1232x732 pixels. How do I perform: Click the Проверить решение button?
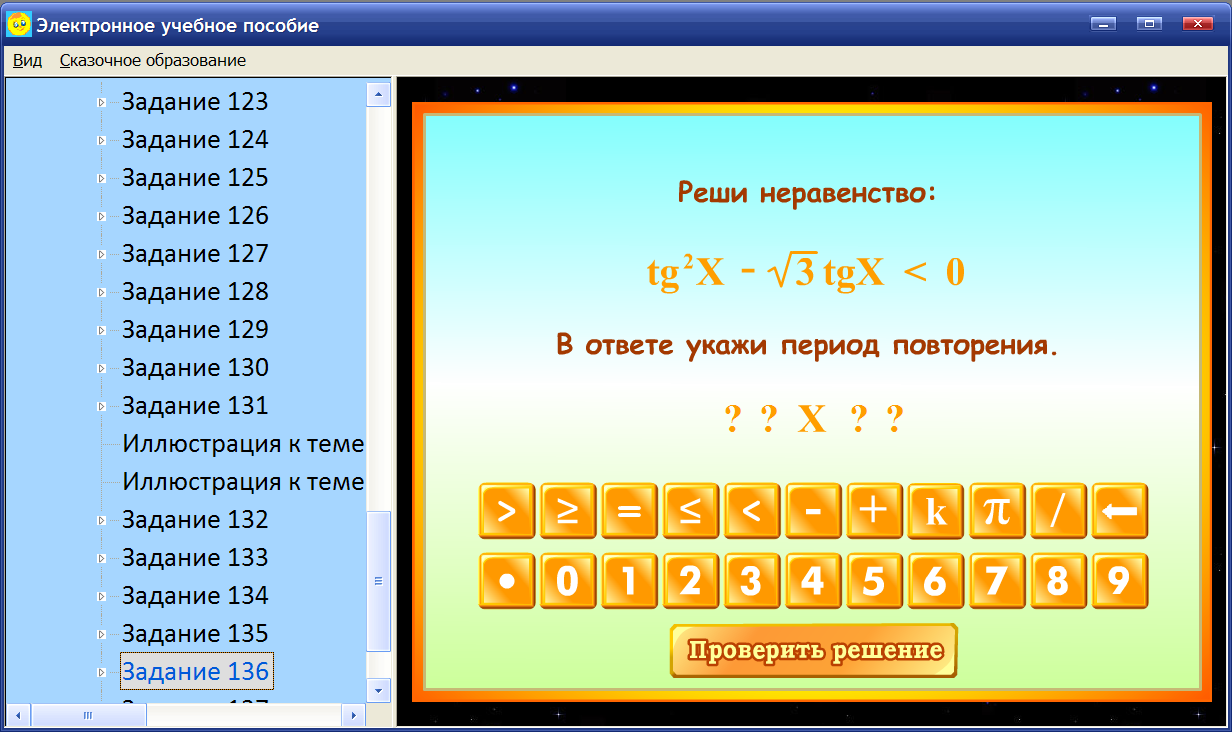point(813,650)
